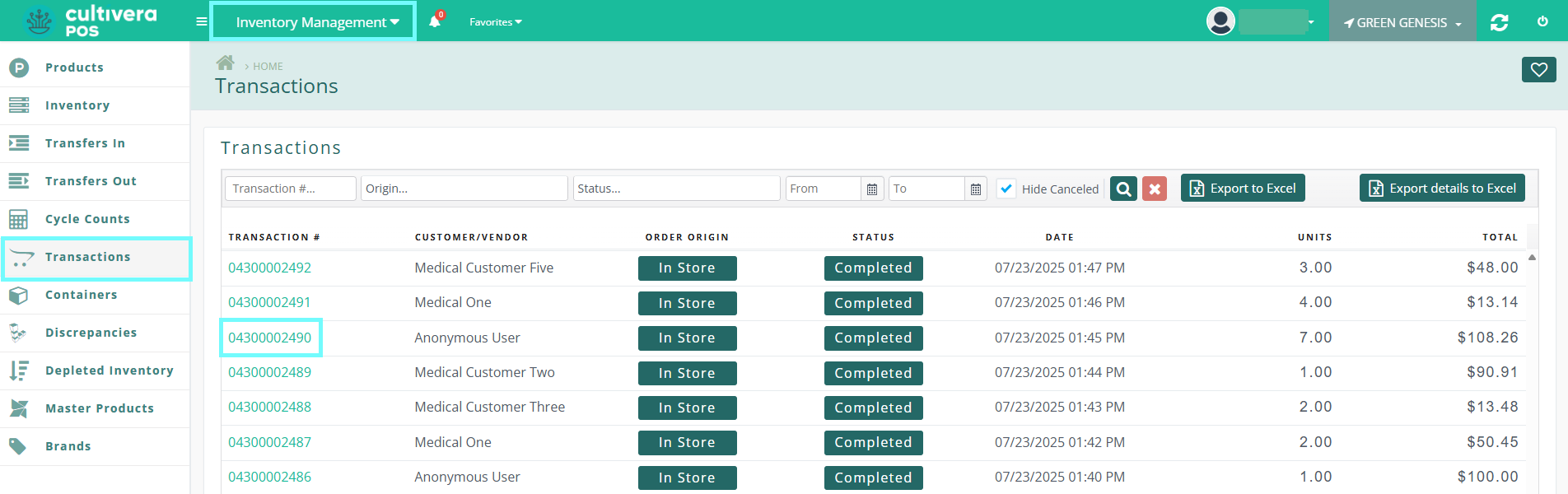
Task: Add page to favorites with heart icon
Action: tap(1538, 70)
